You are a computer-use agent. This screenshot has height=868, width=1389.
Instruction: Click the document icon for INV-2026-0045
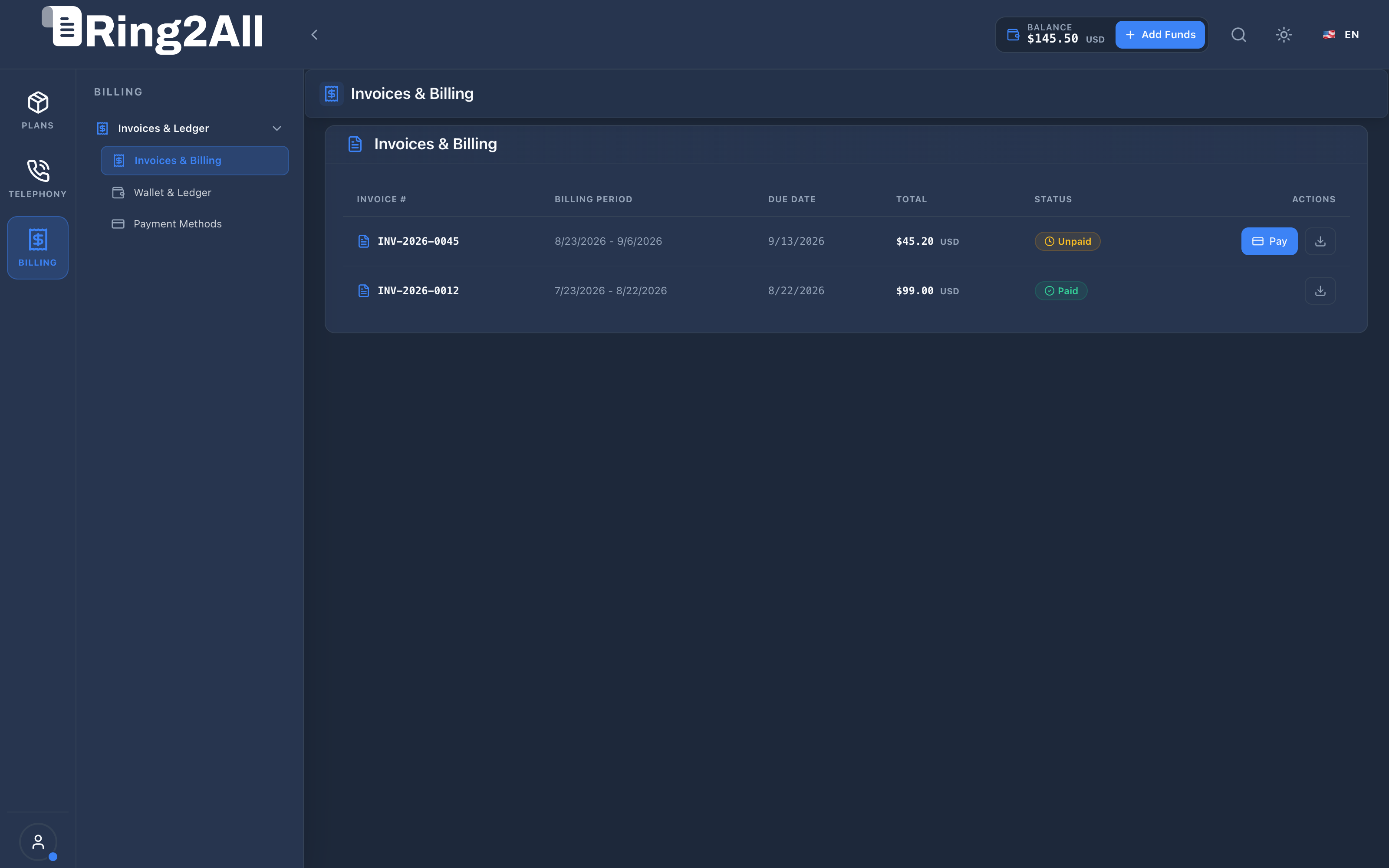[x=363, y=242]
